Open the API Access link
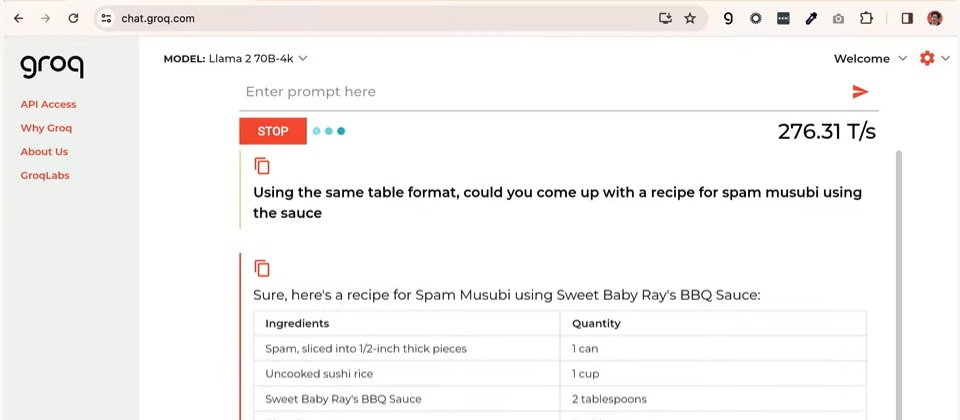This screenshot has height=420, width=960. coord(48,105)
